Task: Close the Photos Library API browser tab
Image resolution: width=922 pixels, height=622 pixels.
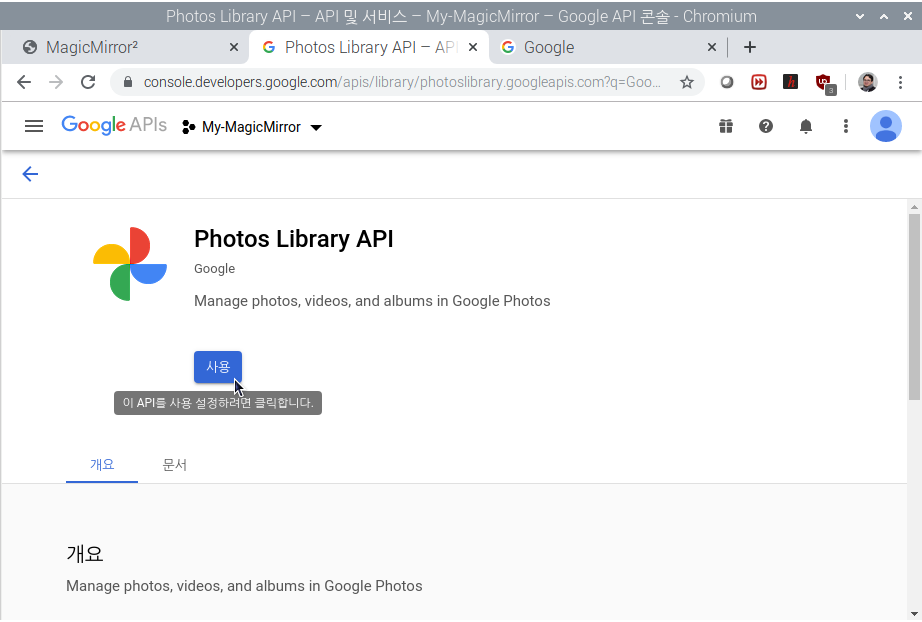Action: pyautogui.click(x=473, y=47)
